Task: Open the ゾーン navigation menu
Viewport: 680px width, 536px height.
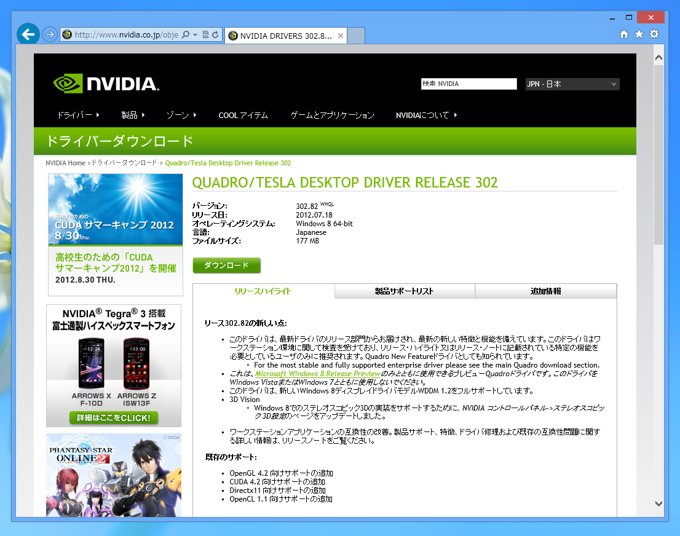Action: pyautogui.click(x=181, y=115)
